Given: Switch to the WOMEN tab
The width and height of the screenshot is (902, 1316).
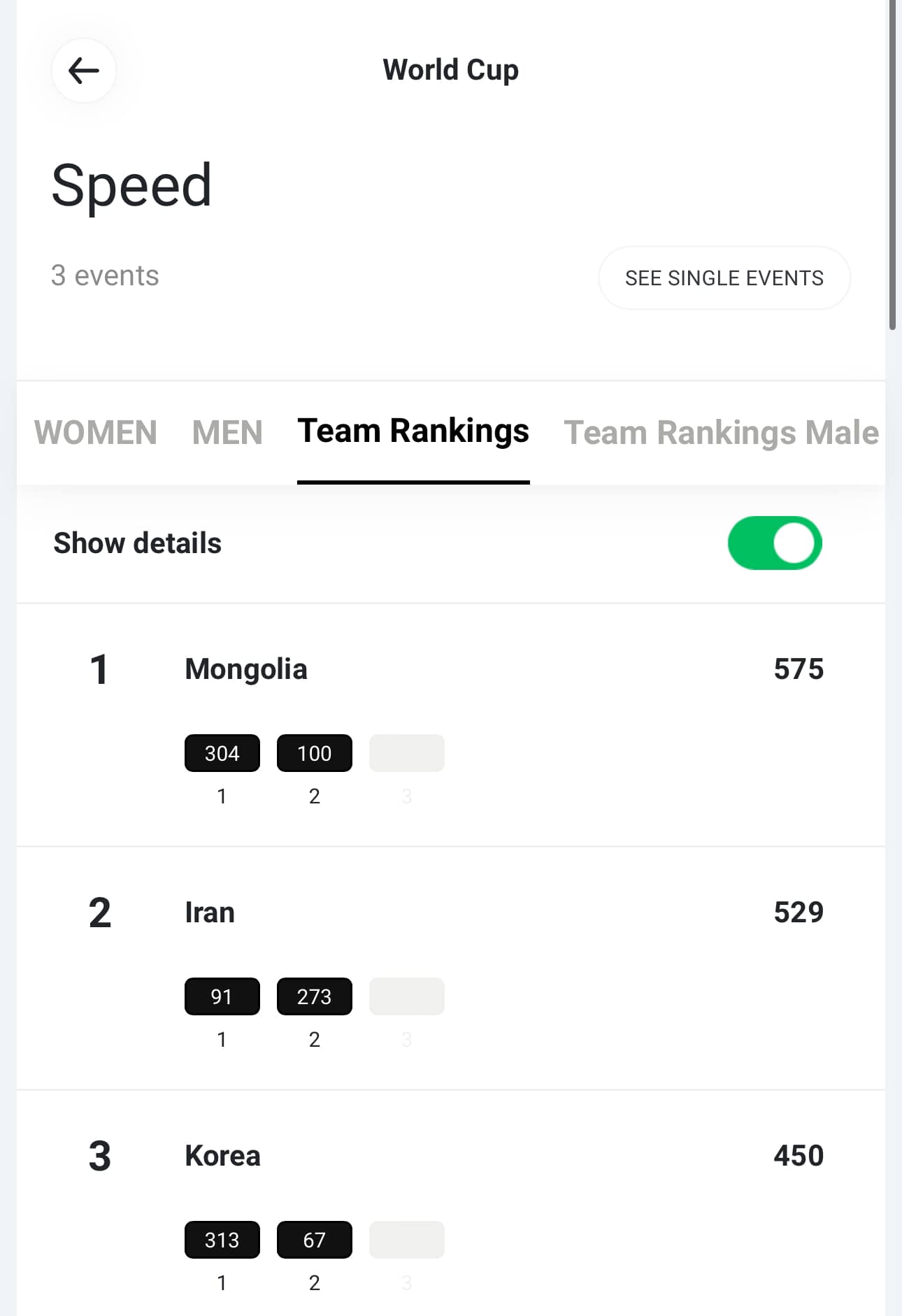Looking at the screenshot, I should (96, 432).
